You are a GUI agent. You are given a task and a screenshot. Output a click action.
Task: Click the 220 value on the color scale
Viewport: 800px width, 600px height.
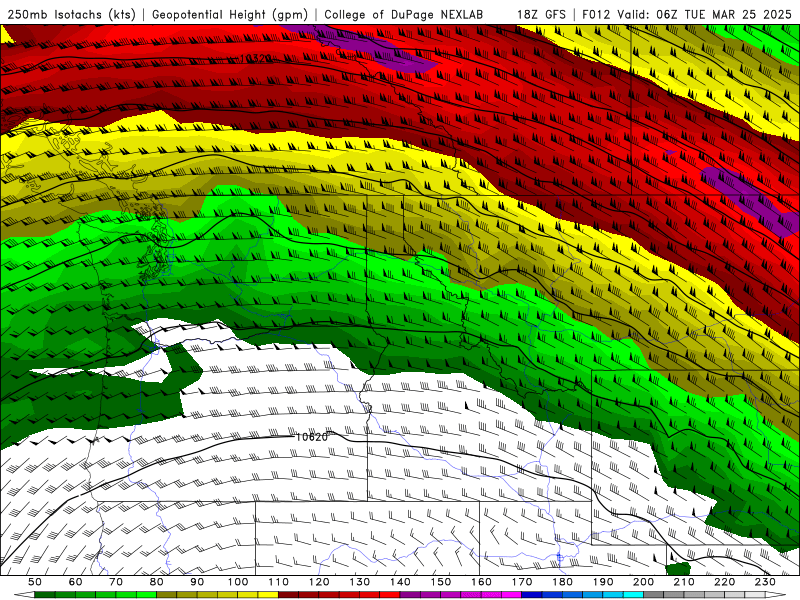tap(724, 582)
